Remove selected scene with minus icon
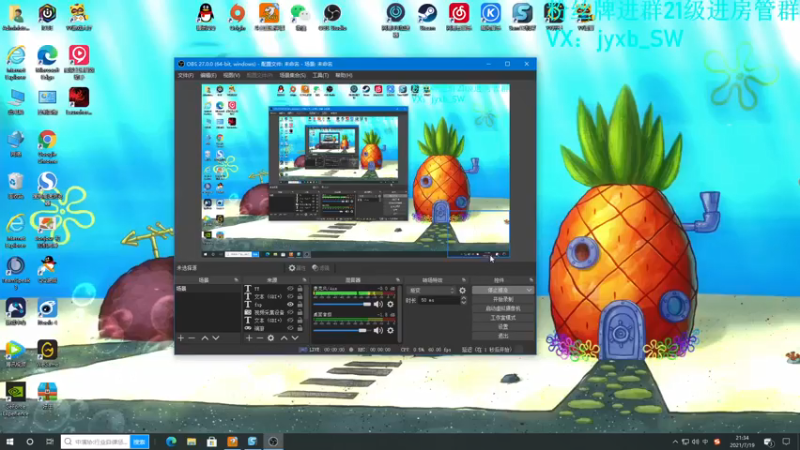This screenshot has width=800, height=450. tap(192, 338)
